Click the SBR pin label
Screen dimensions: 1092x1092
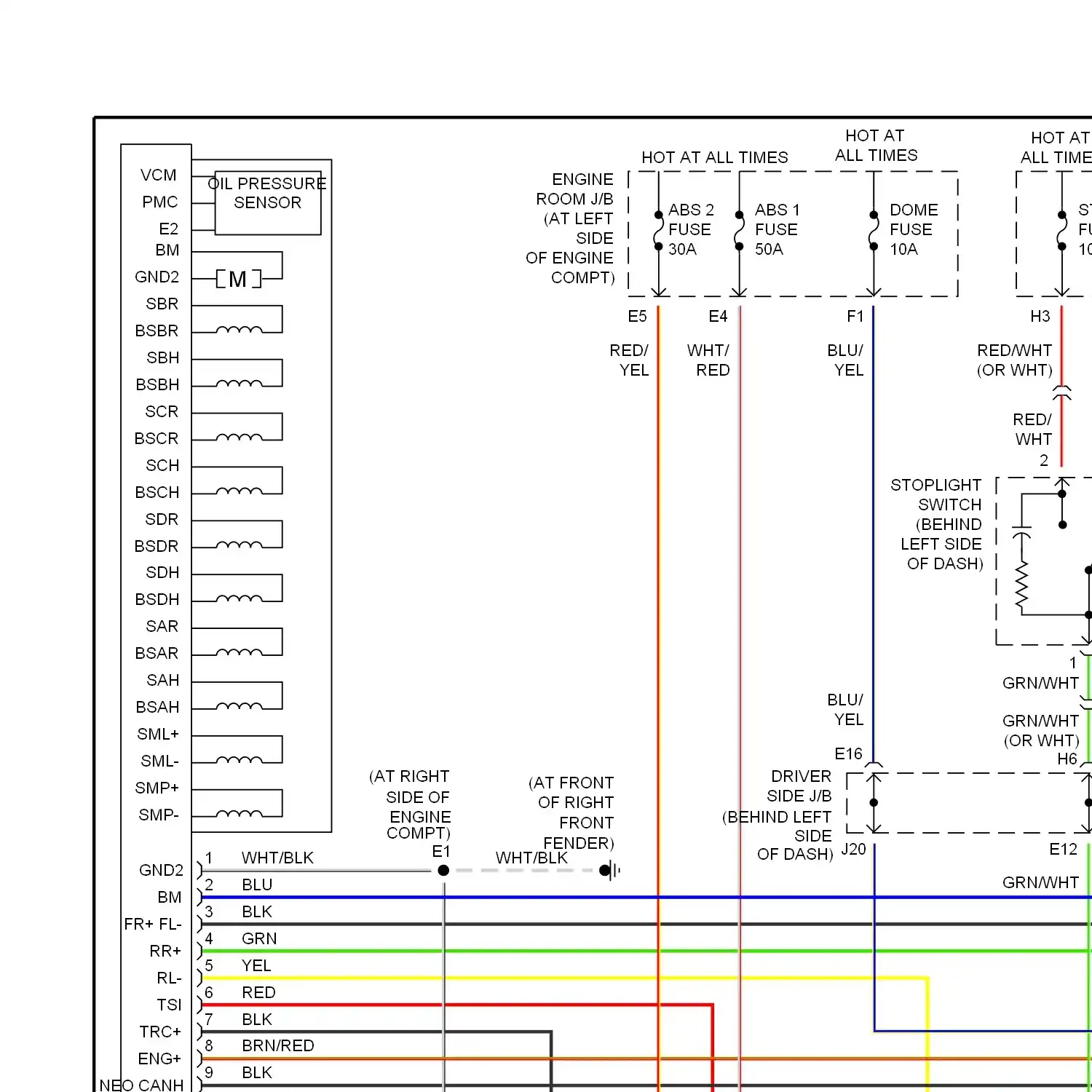click(x=162, y=304)
